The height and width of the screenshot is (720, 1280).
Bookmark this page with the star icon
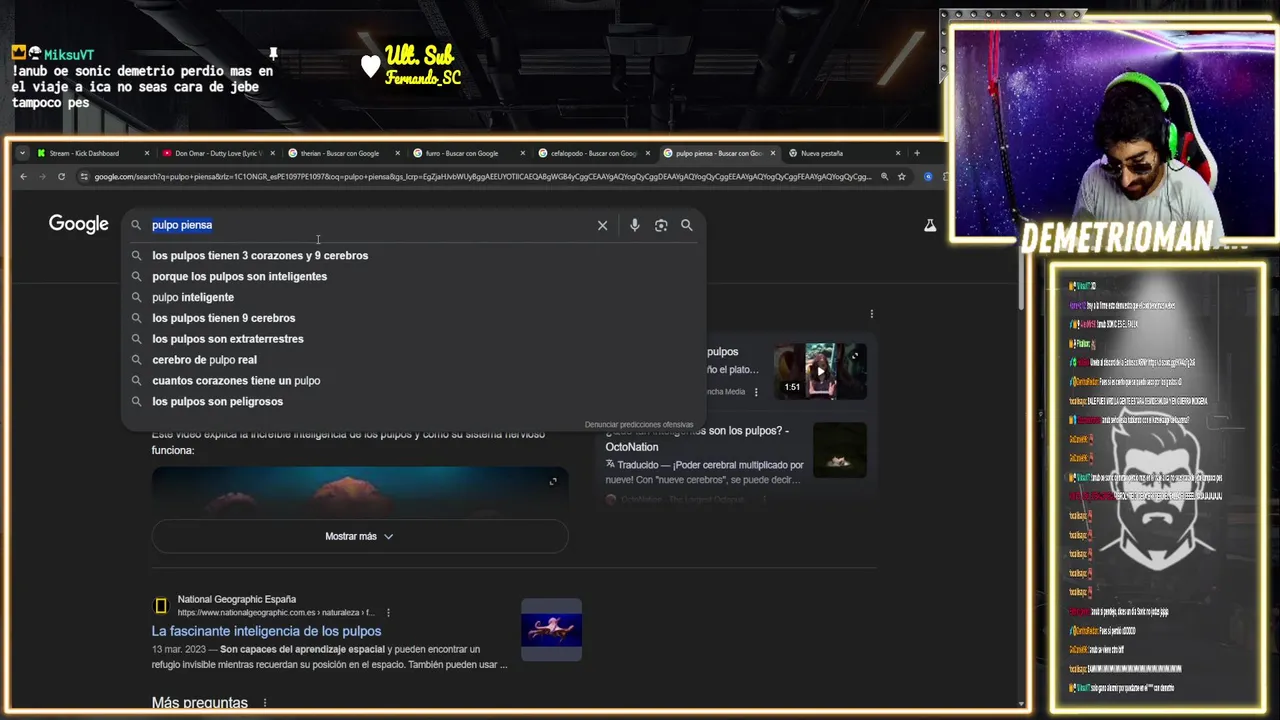coord(902,177)
